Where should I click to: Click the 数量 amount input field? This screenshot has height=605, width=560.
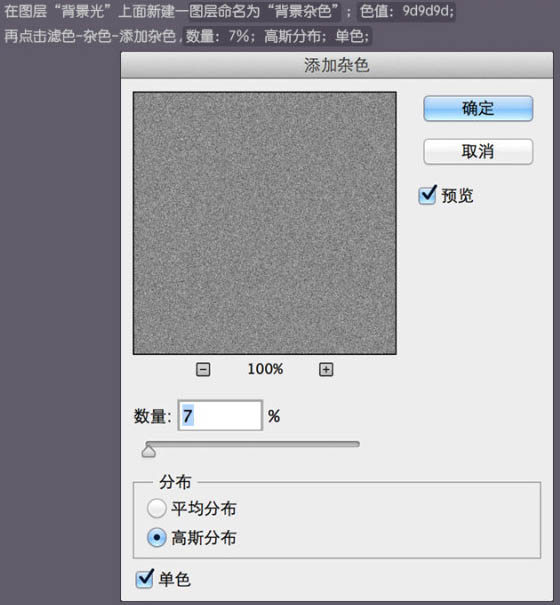click(x=220, y=416)
